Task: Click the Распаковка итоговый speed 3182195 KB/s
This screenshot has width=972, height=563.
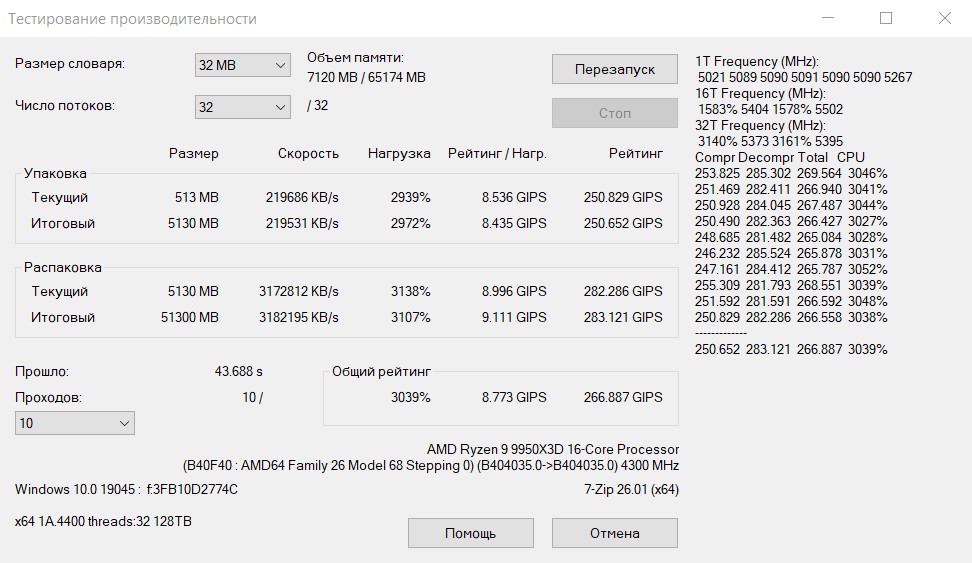Action: pyautogui.click(x=299, y=317)
